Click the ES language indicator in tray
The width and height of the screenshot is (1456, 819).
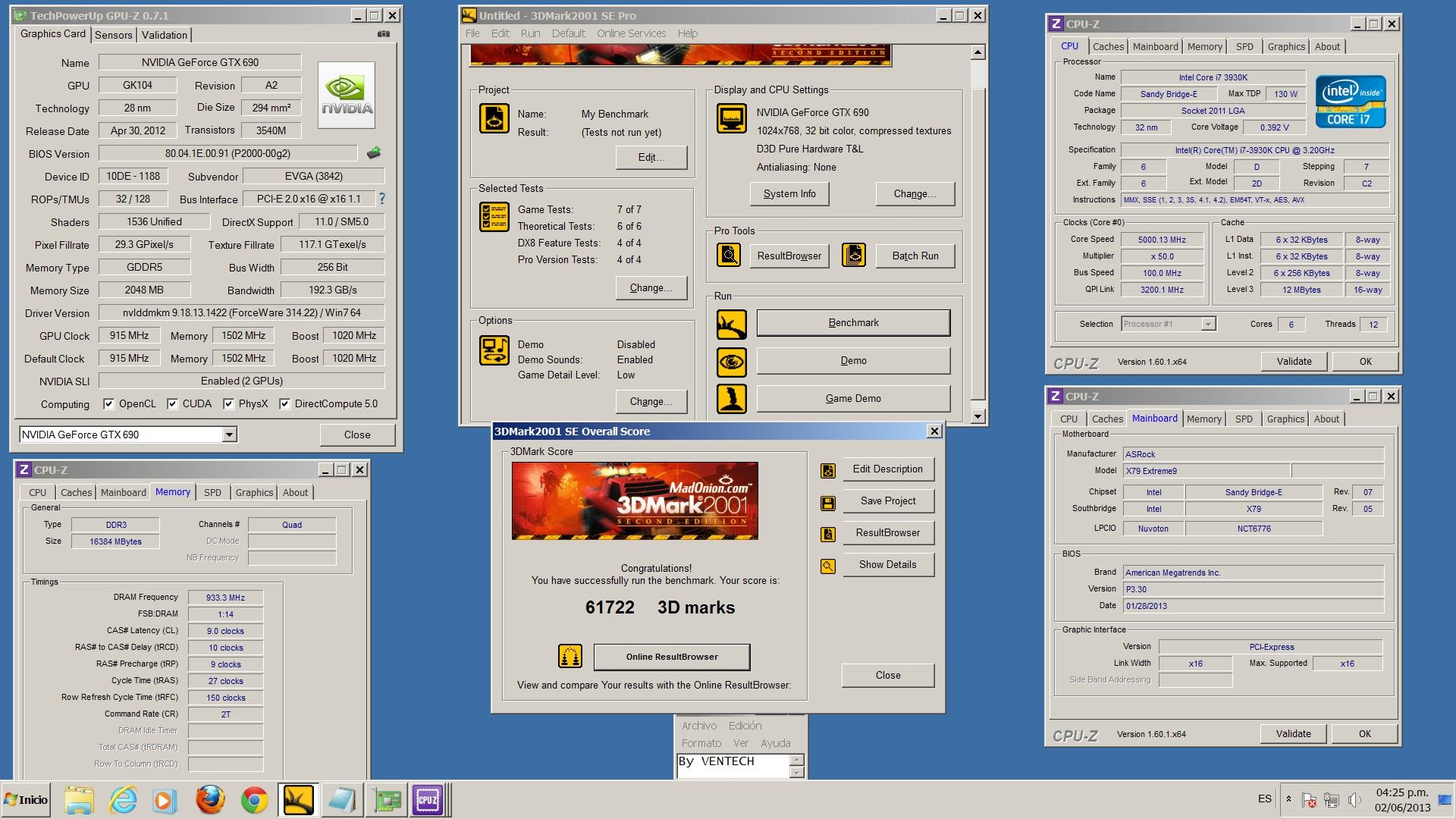pyautogui.click(x=1265, y=799)
